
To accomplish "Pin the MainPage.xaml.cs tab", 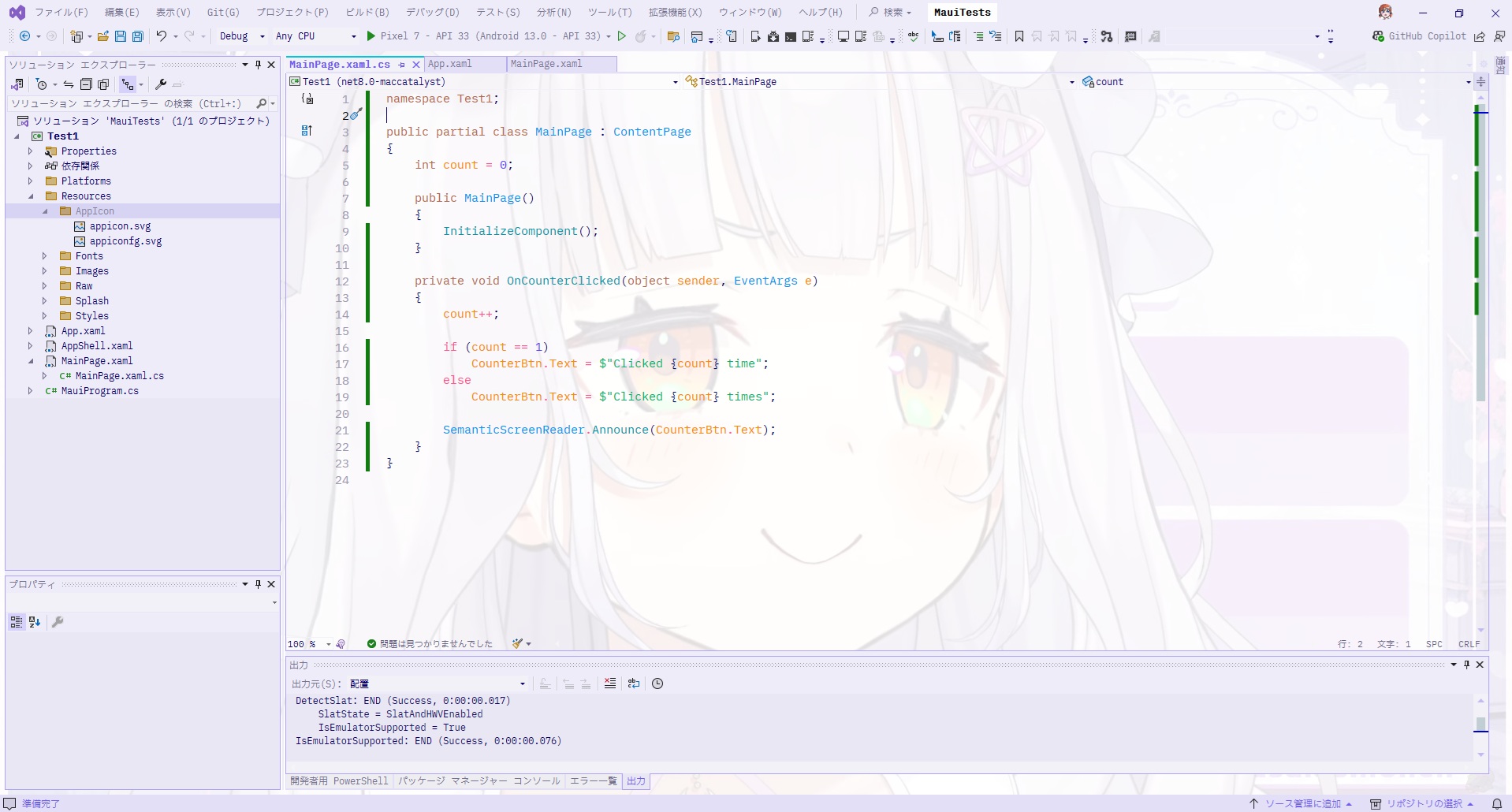I will click(403, 64).
